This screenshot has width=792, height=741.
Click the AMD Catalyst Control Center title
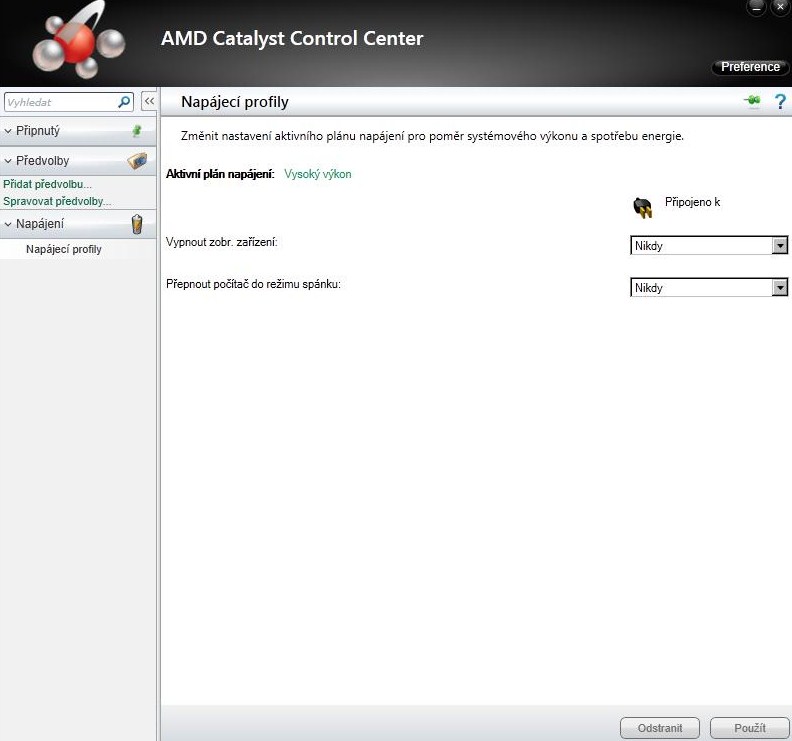pyautogui.click(x=292, y=39)
